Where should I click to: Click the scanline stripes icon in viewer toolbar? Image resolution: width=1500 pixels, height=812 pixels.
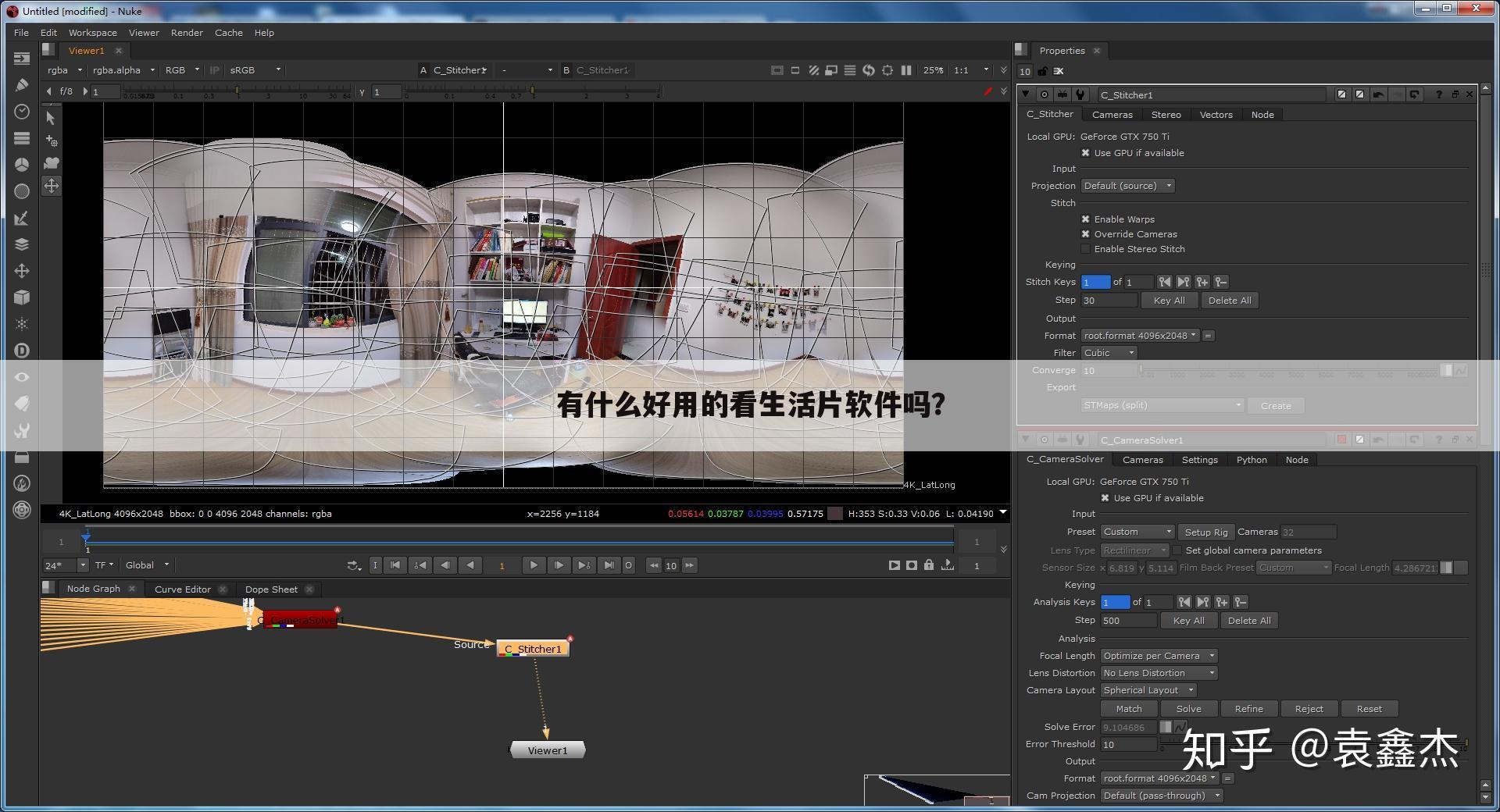click(850, 70)
